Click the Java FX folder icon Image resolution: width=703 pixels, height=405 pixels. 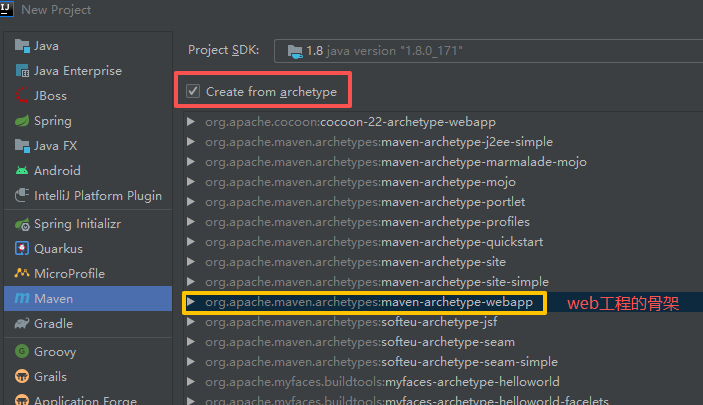pos(22,146)
